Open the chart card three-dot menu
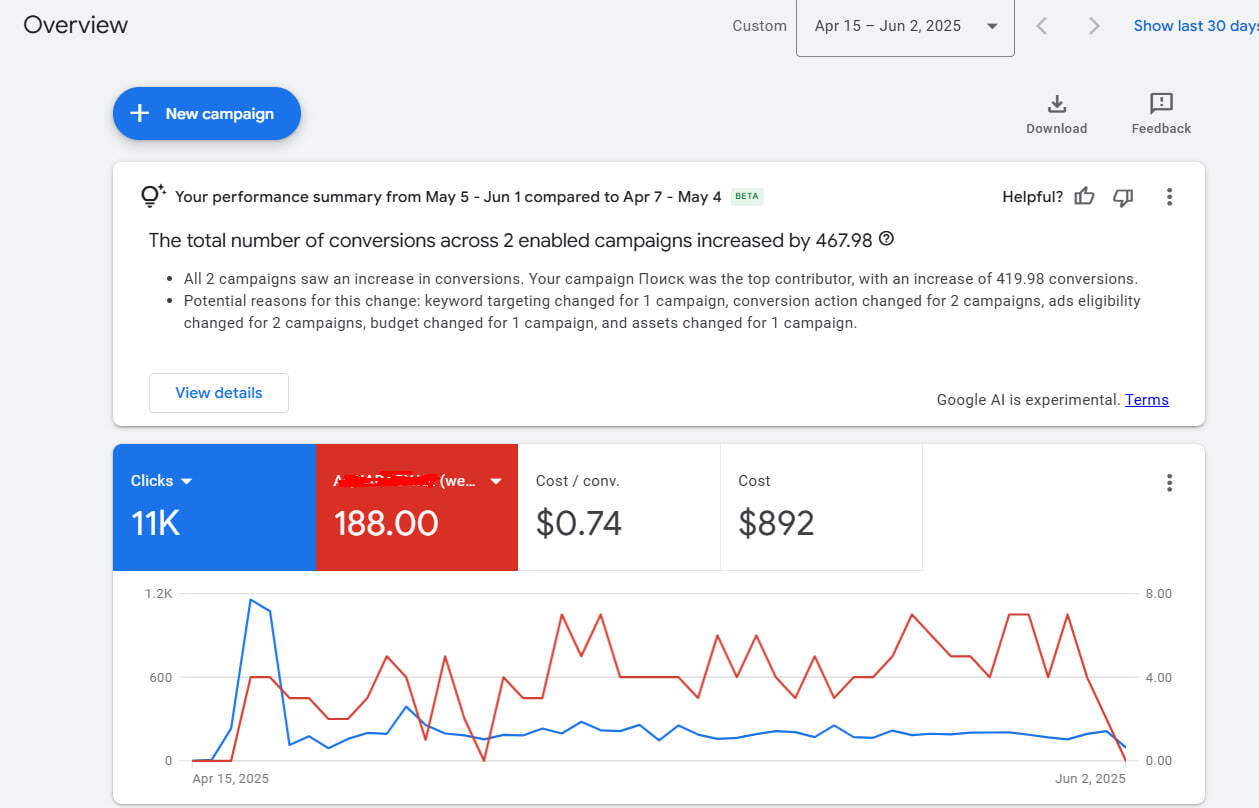The height and width of the screenshot is (808, 1259). coord(1169,483)
